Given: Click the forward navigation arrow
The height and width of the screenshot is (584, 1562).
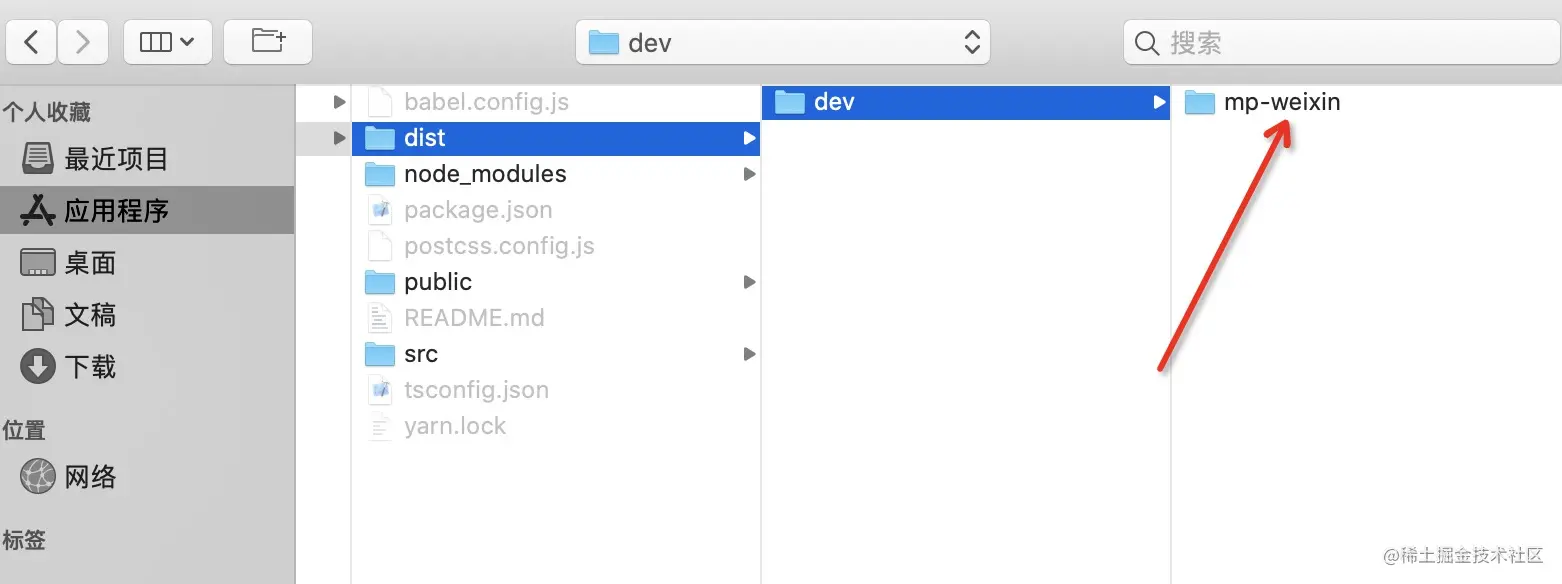Looking at the screenshot, I should click(x=83, y=42).
